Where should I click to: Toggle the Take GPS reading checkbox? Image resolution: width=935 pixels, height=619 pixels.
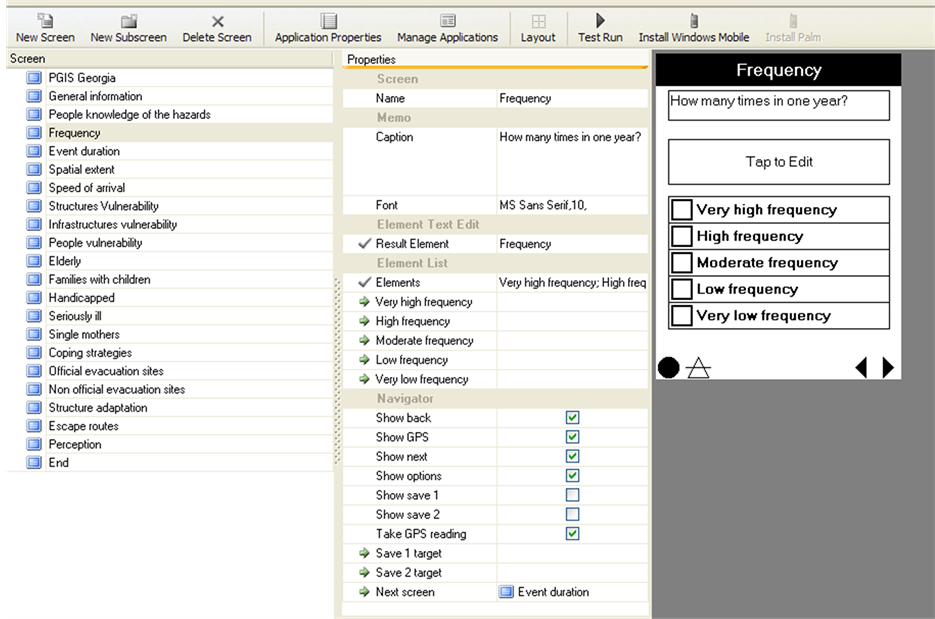[x=572, y=534]
